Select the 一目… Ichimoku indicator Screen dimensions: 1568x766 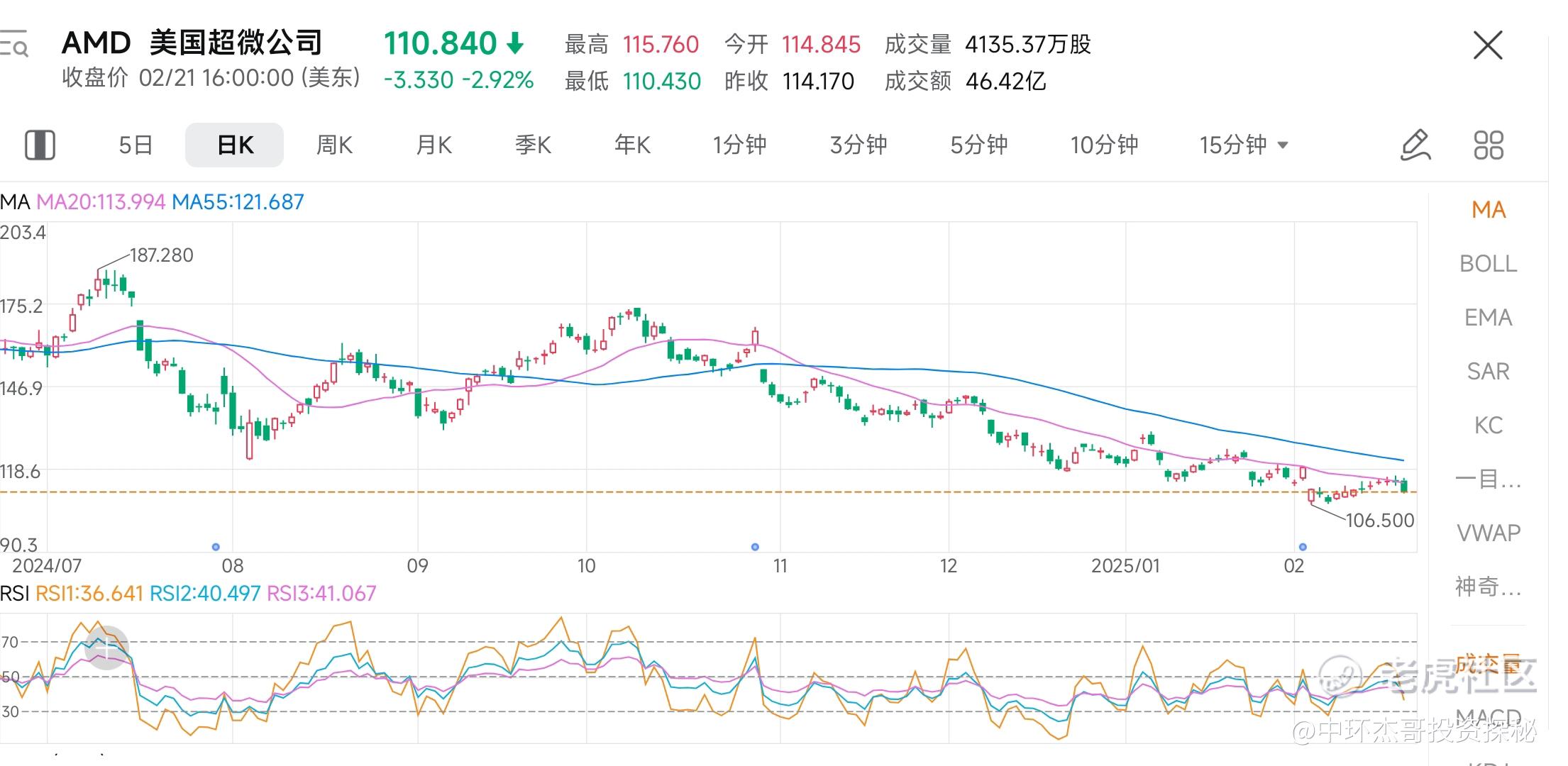(x=1489, y=479)
